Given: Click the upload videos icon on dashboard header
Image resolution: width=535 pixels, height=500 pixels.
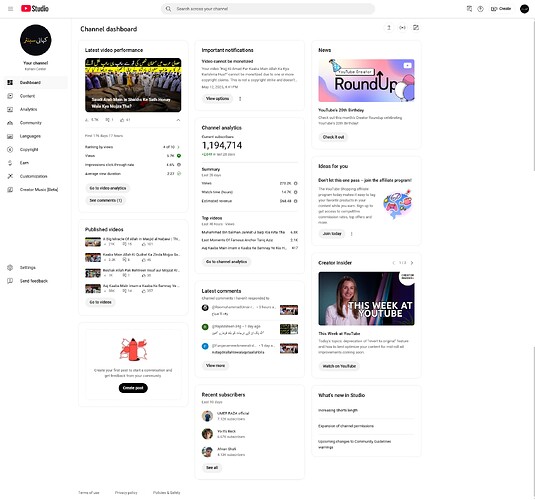Looking at the screenshot, I should [x=389, y=28].
